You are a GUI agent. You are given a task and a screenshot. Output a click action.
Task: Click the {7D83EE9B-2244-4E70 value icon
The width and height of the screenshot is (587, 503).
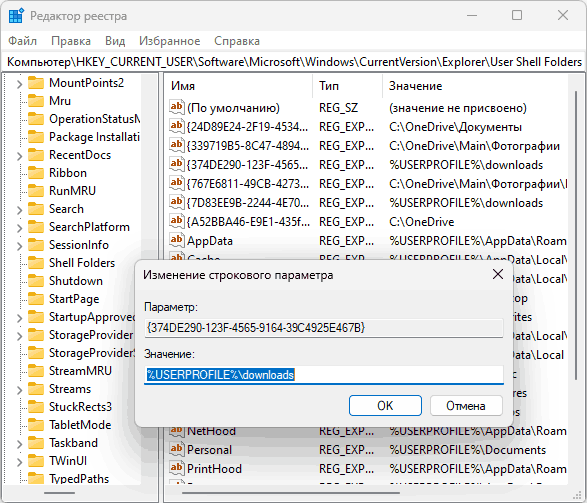point(177,202)
